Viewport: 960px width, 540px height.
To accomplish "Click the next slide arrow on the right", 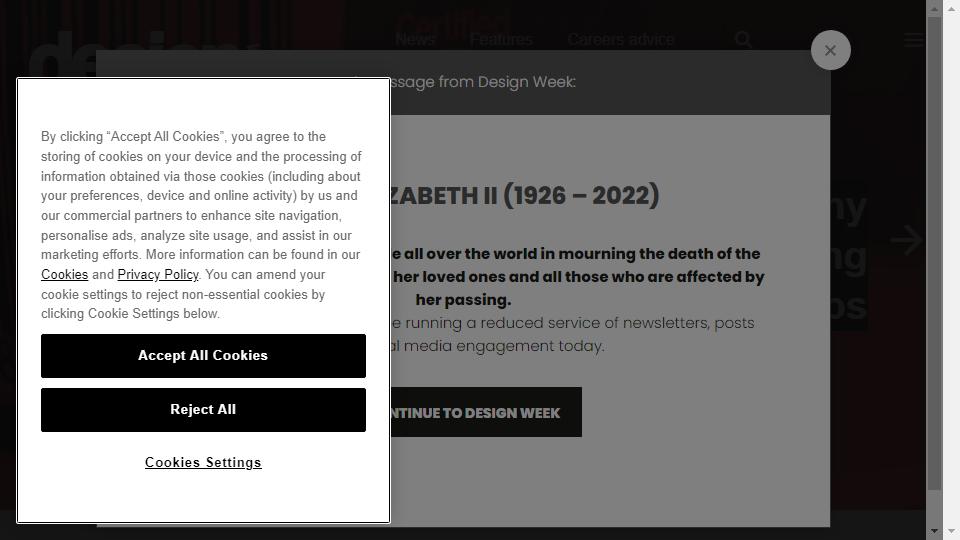I will tap(906, 240).
